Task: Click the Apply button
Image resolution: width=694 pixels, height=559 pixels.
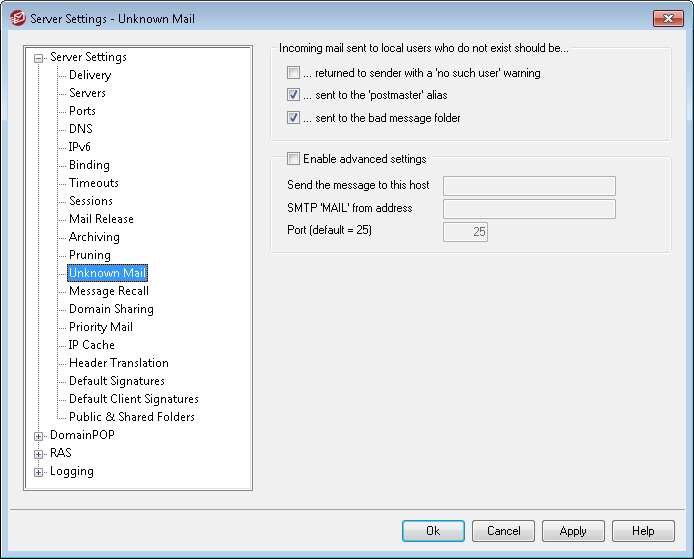Action: tap(573, 531)
